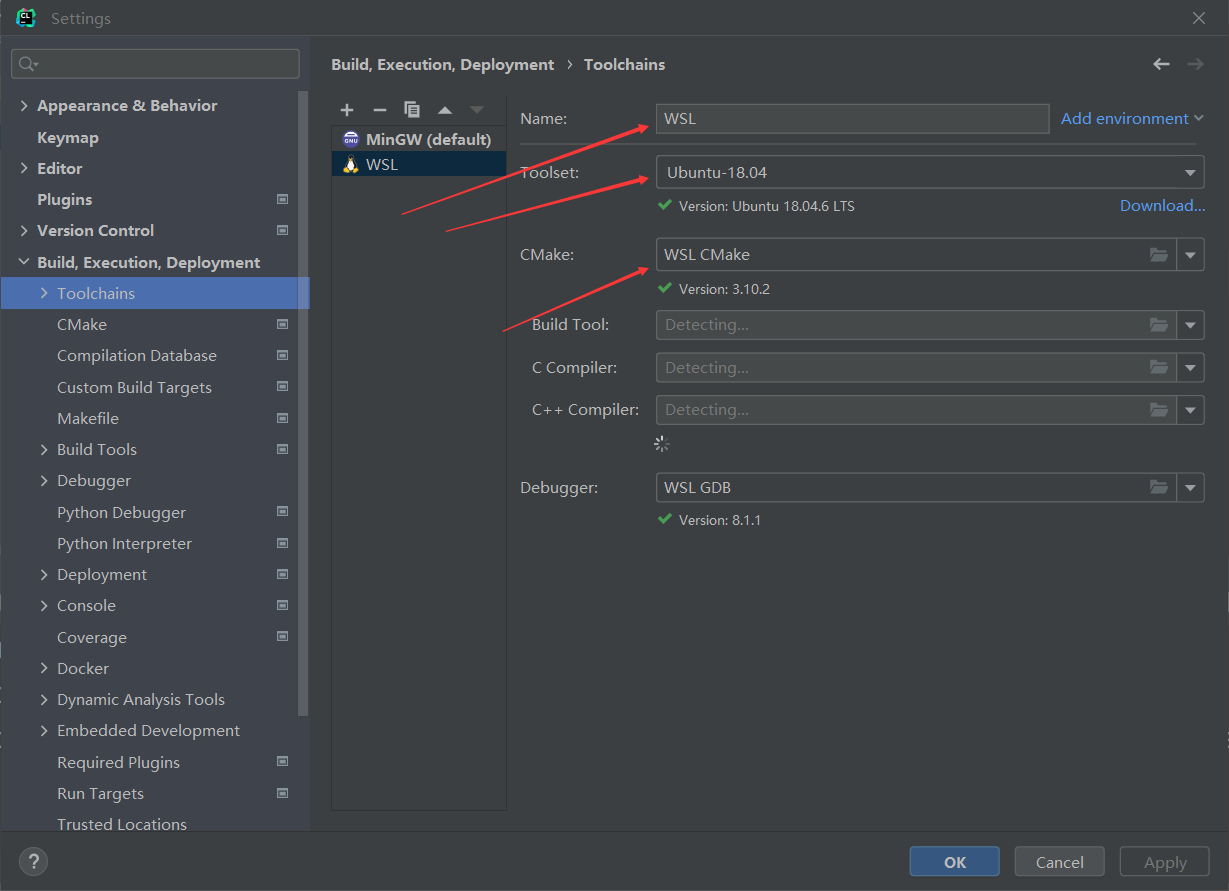1229x891 pixels.
Task: Navigate forward with right arrow
Action: point(1195,64)
